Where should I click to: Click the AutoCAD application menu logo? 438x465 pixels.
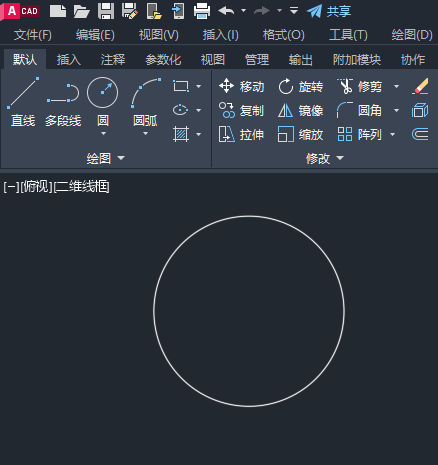(x=21, y=11)
